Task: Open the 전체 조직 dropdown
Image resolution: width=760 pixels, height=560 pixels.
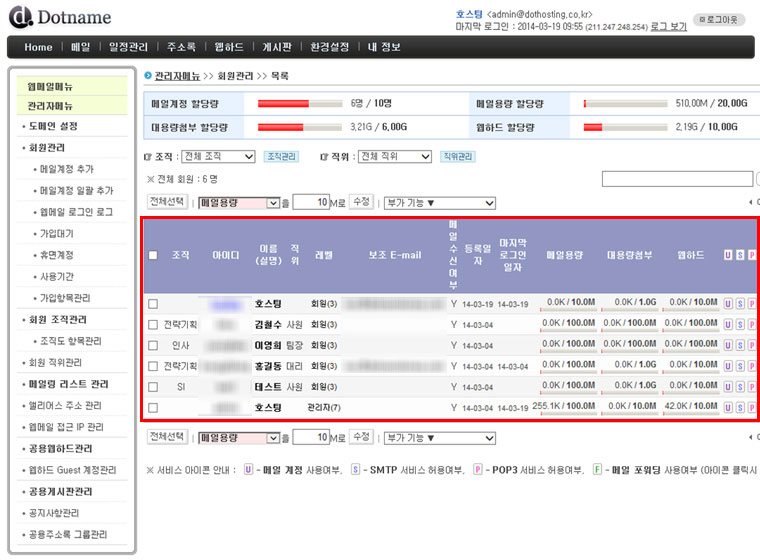Action: coord(218,157)
